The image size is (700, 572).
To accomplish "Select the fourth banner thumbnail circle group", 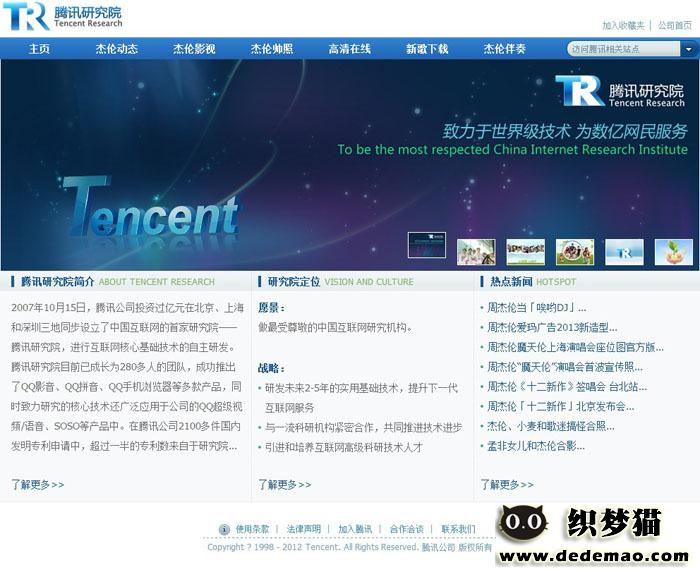I will [x=575, y=252].
